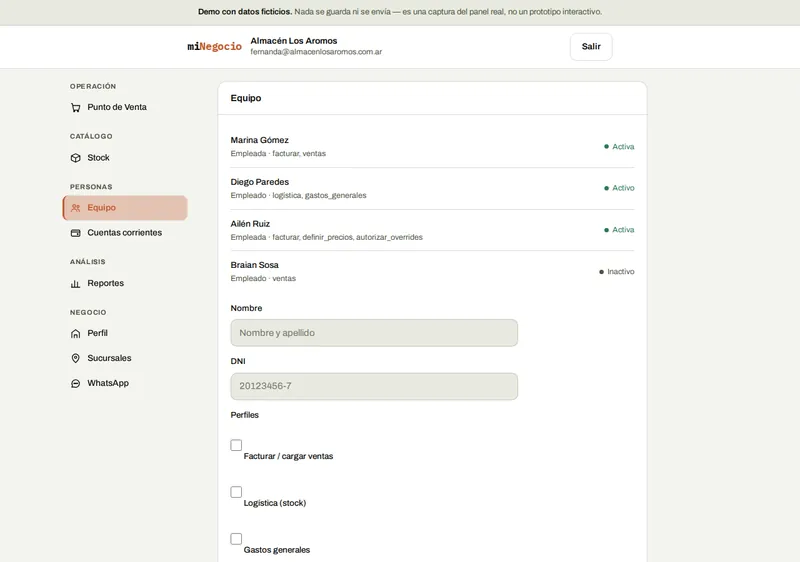
Task: Select the Ailén Ruiz team member name
Action: [250, 224]
